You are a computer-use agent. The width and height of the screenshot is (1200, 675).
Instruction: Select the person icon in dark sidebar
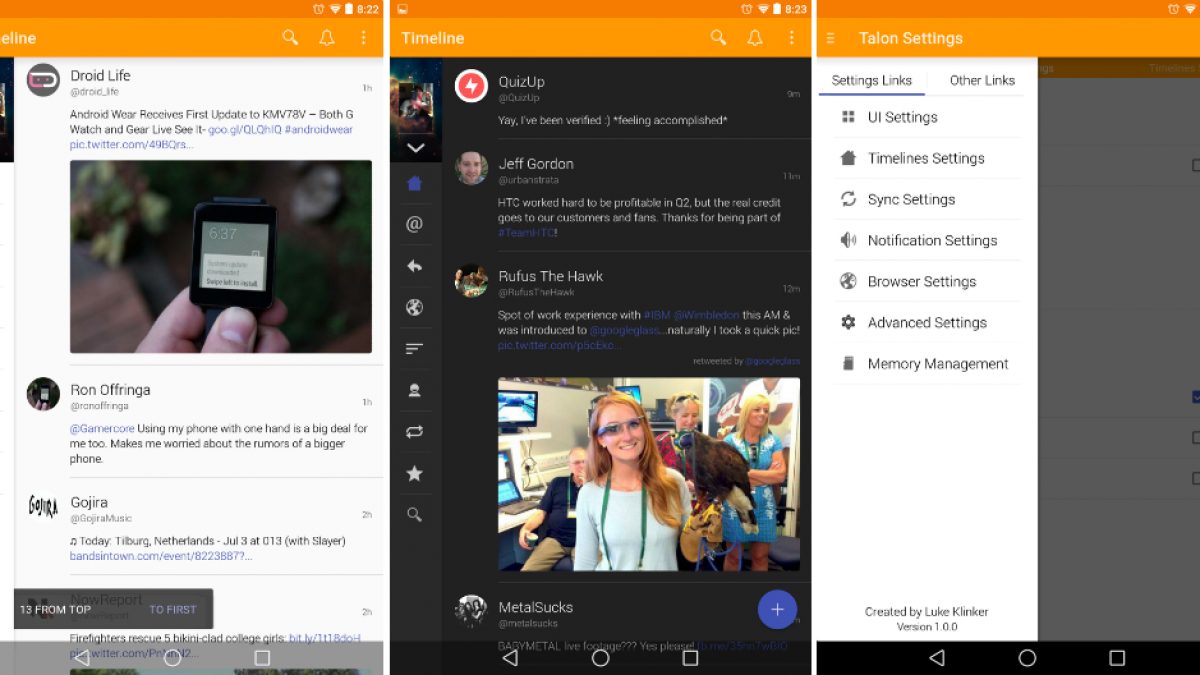click(414, 391)
